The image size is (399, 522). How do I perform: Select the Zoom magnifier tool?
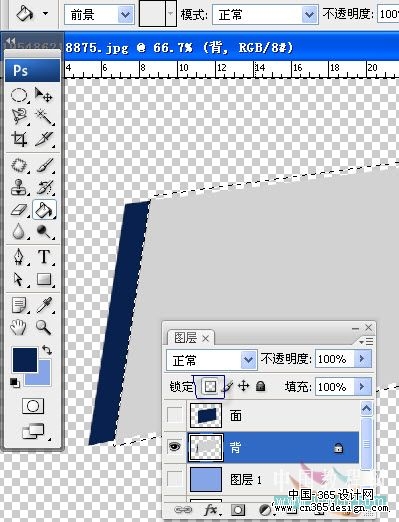[x=44, y=327]
